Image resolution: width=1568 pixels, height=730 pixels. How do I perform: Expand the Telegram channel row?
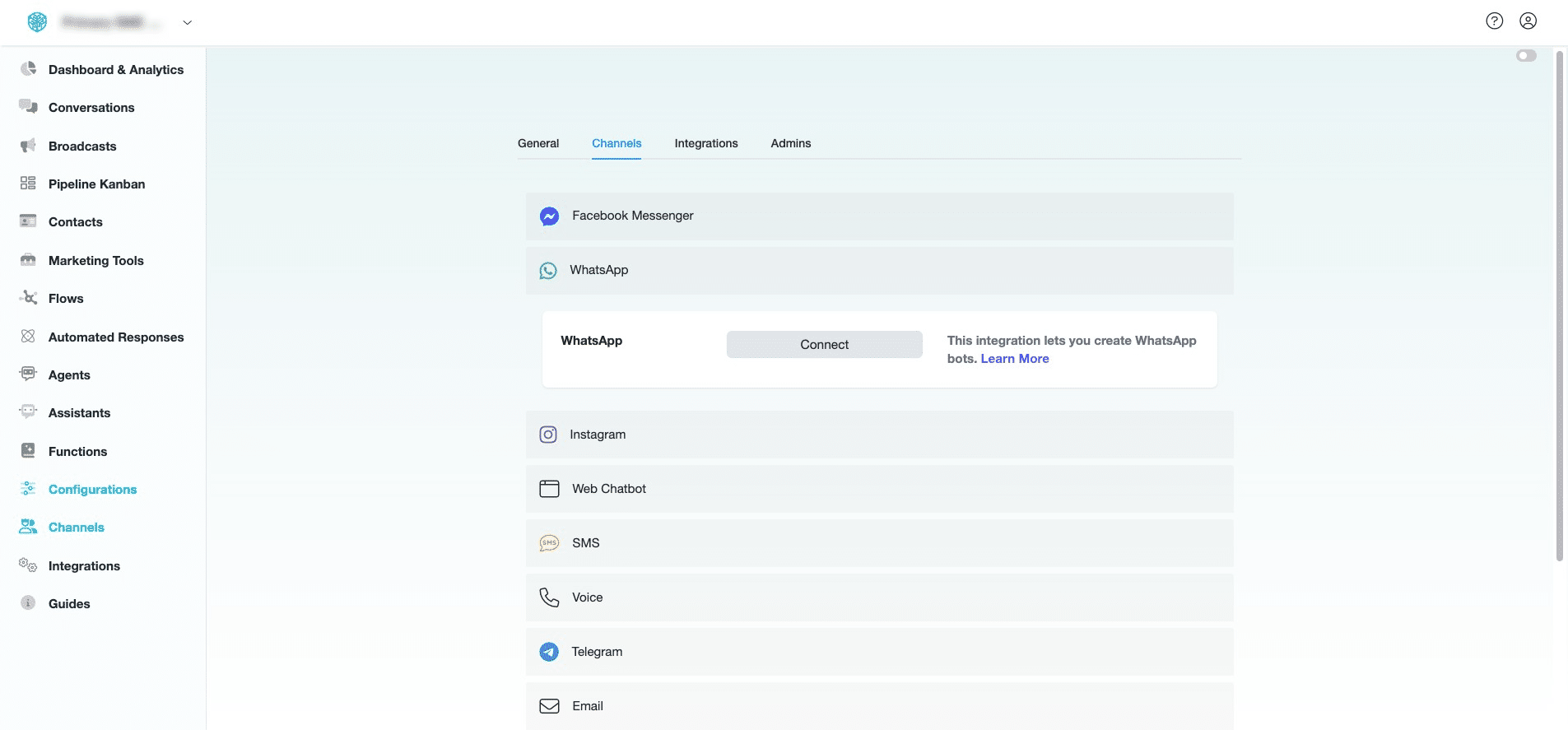[879, 652]
